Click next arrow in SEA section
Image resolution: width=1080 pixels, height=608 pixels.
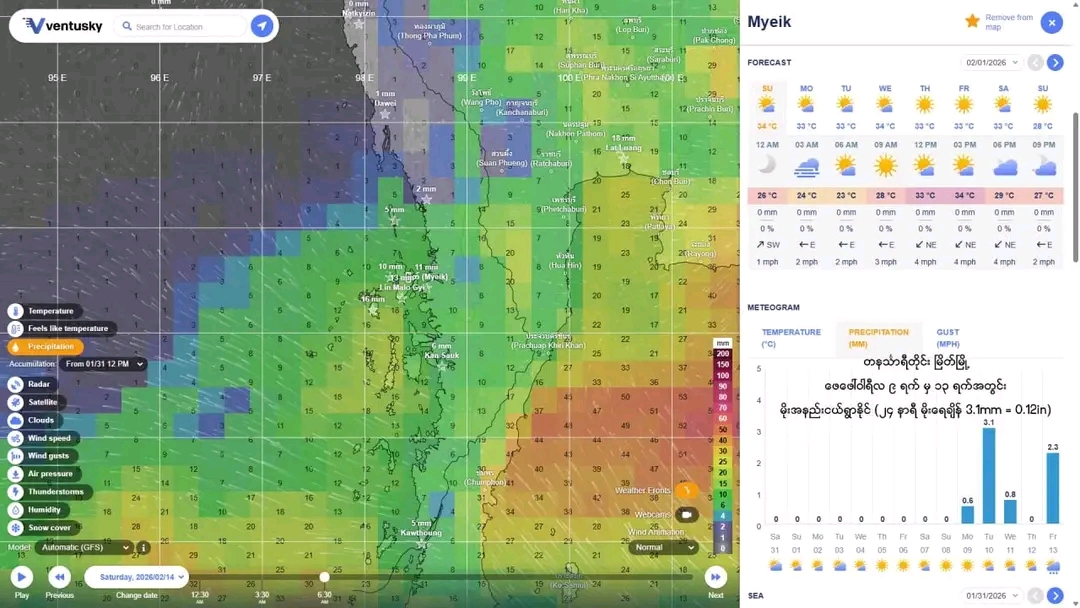(x=1055, y=596)
